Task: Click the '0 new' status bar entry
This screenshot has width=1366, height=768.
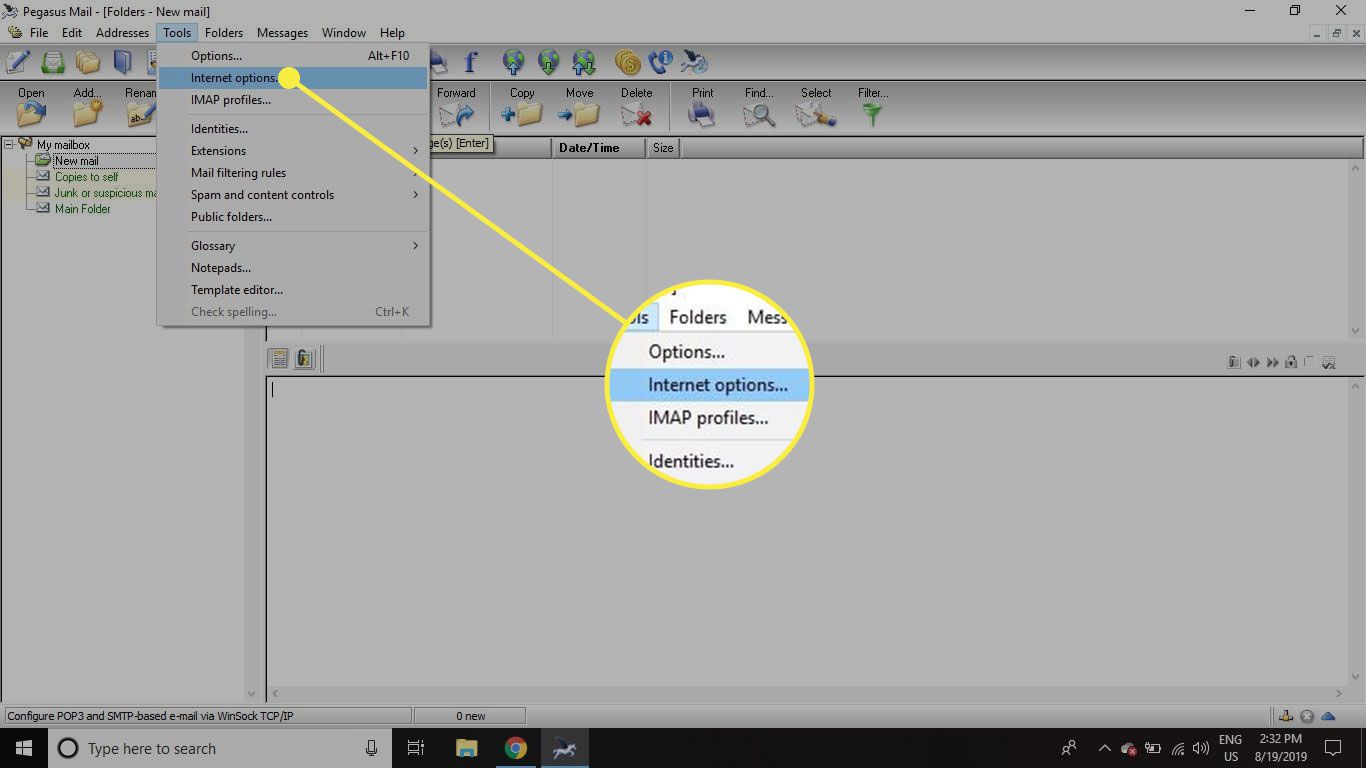Action: [x=470, y=716]
